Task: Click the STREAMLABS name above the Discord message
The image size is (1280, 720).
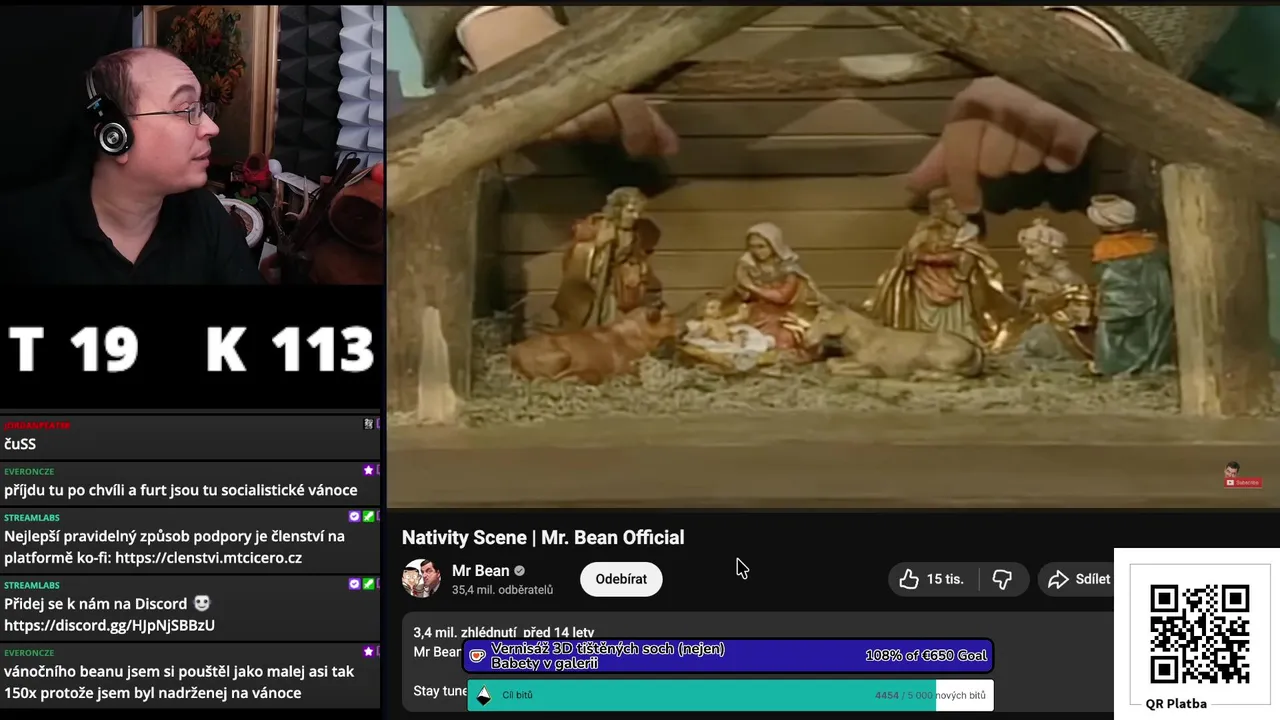Action: pos(32,585)
